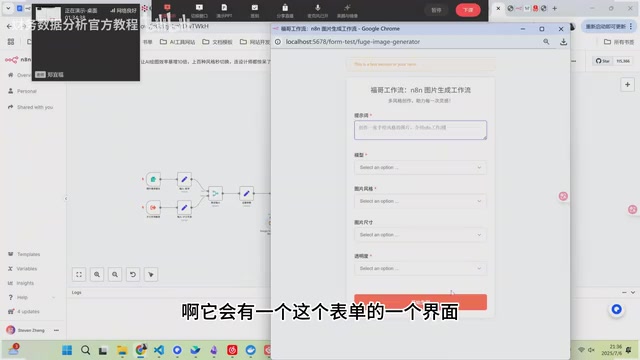Click the dark pause button in meeting bar
The image size is (640, 360).
pos(436,10)
